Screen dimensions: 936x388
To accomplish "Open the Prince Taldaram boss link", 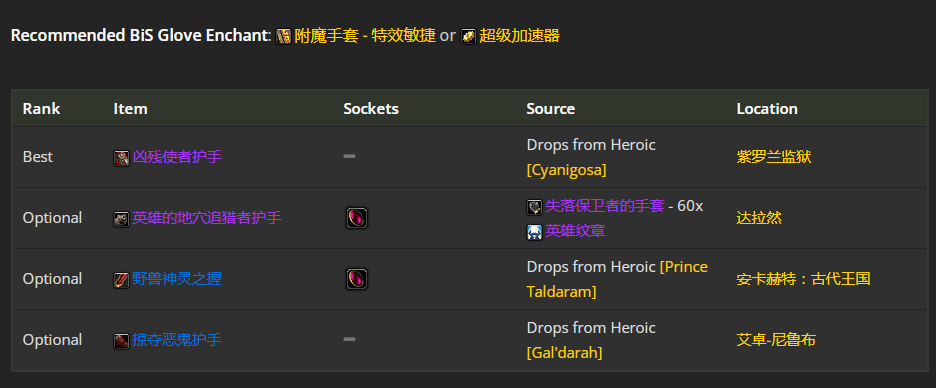I will [x=617, y=279].
